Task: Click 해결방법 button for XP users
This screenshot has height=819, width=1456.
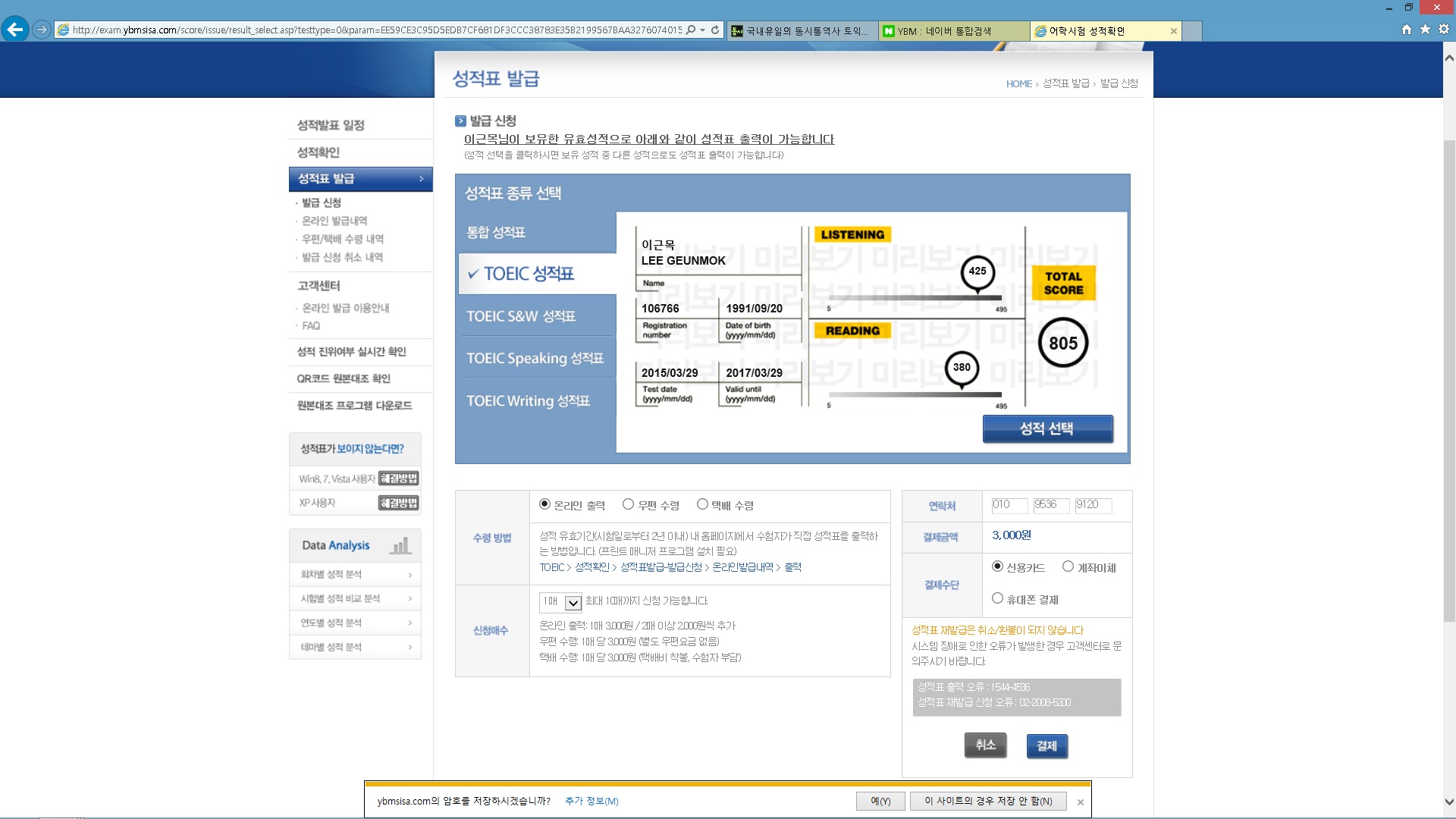Action: [399, 503]
